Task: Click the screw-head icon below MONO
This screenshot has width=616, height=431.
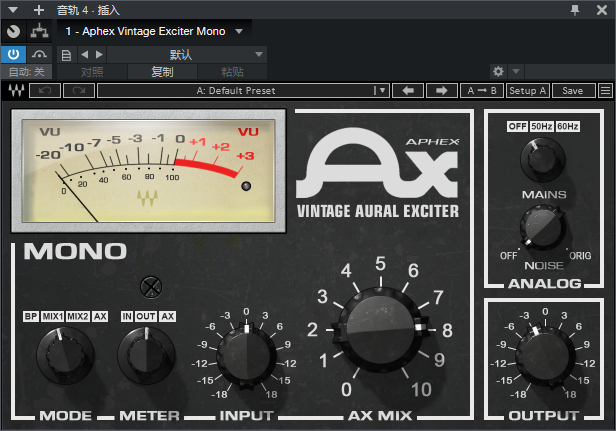Action: 151,287
